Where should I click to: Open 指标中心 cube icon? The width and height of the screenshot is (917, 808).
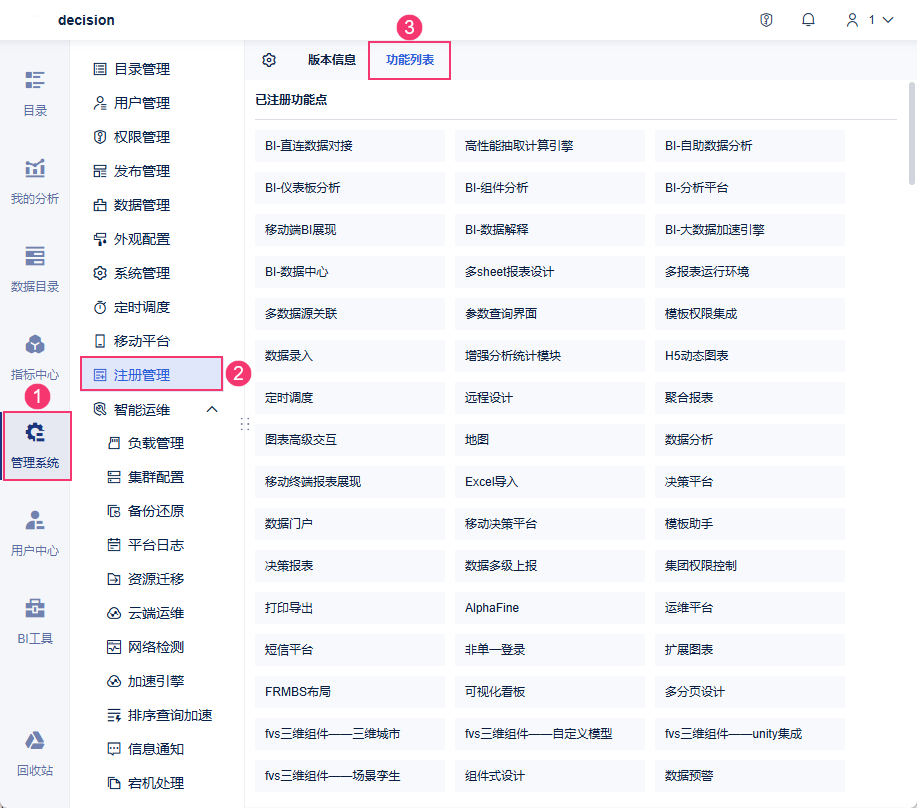point(35,344)
